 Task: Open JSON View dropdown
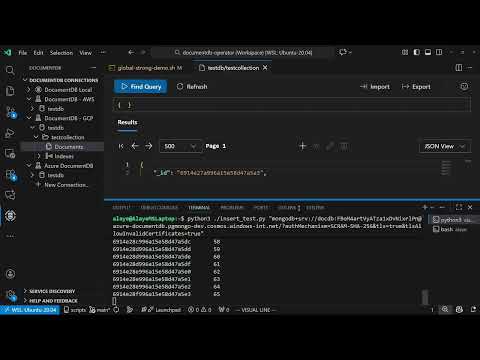pos(445,146)
